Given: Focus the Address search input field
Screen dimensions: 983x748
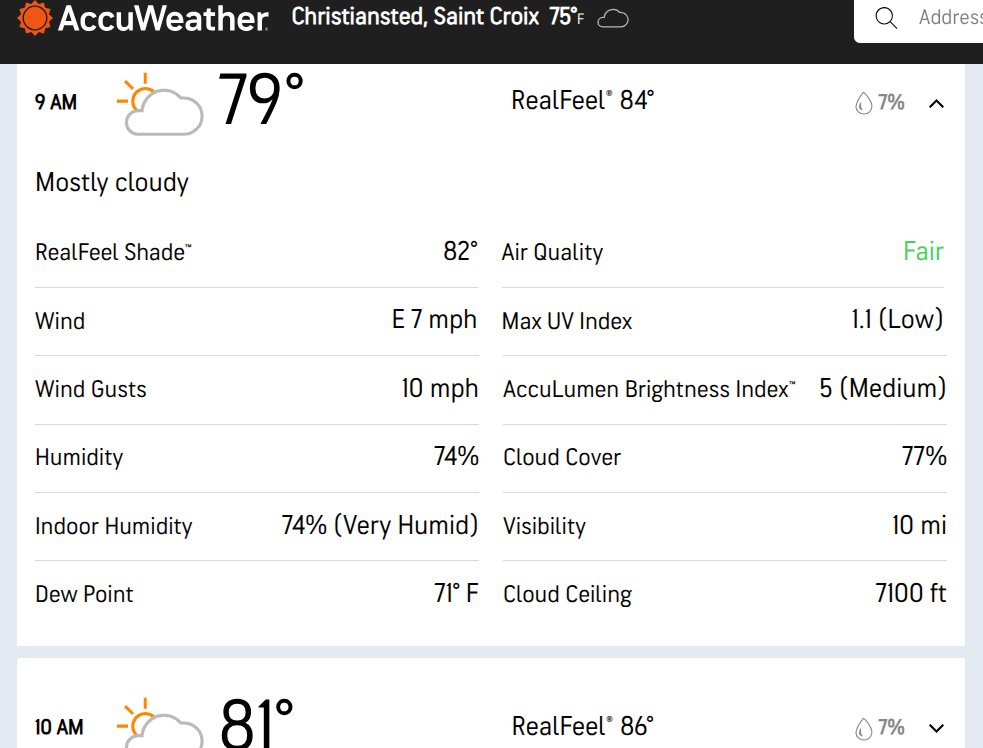Looking at the screenshot, I should [948, 18].
